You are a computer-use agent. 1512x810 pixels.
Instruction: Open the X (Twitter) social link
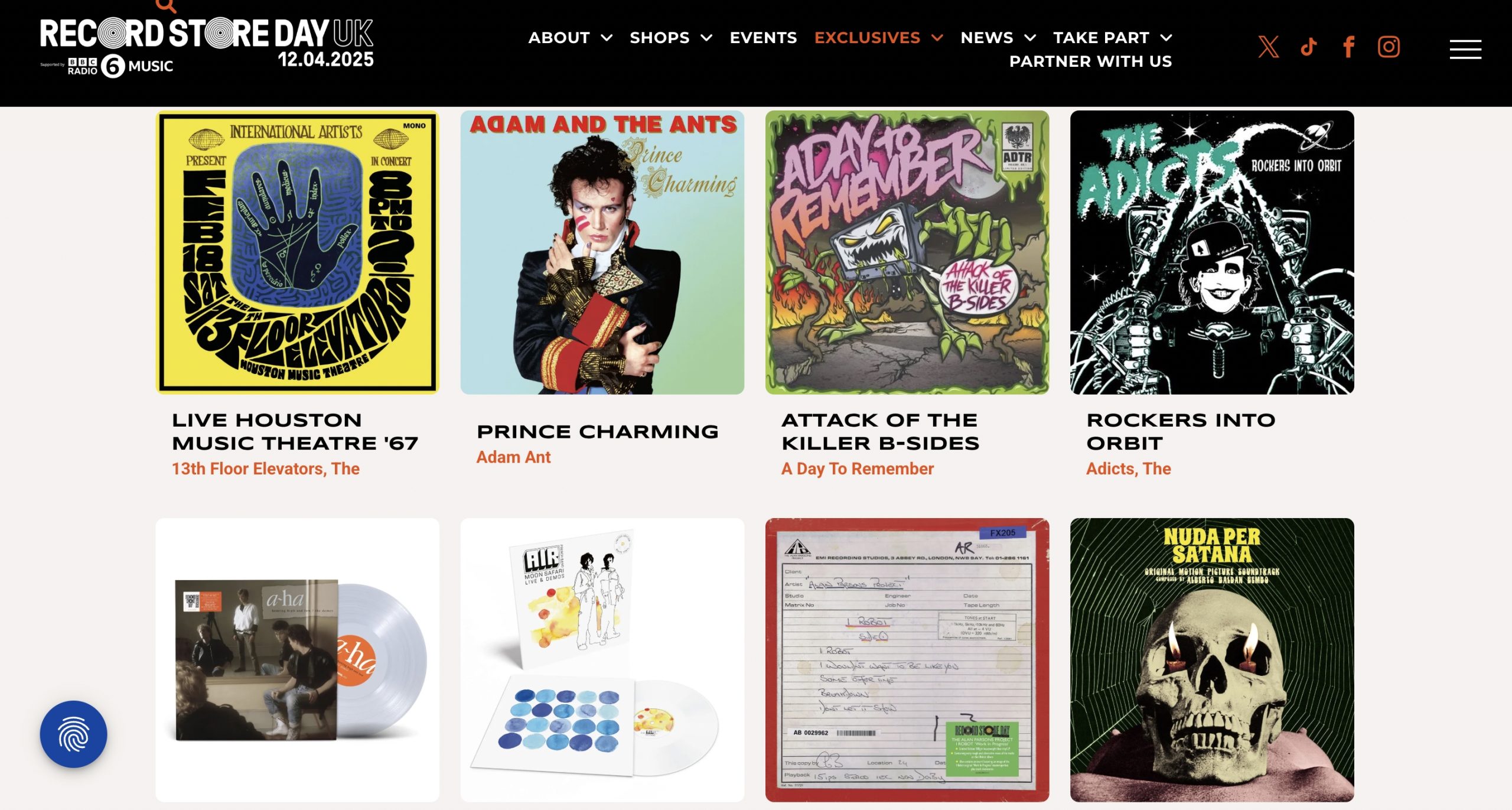(1268, 47)
